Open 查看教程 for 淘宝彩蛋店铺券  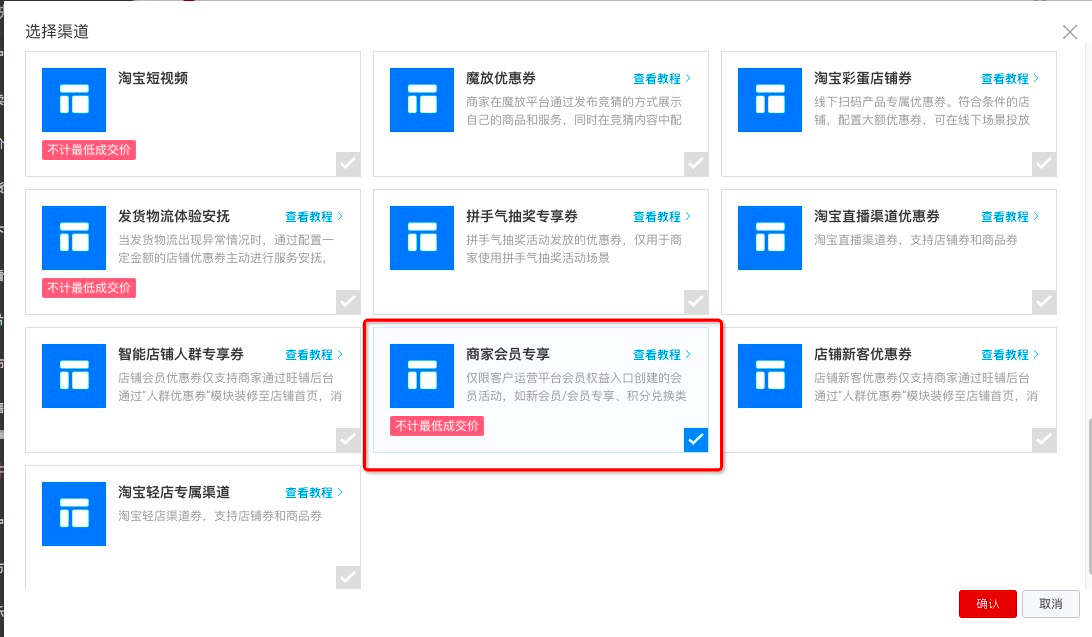pyautogui.click(x=1010, y=79)
